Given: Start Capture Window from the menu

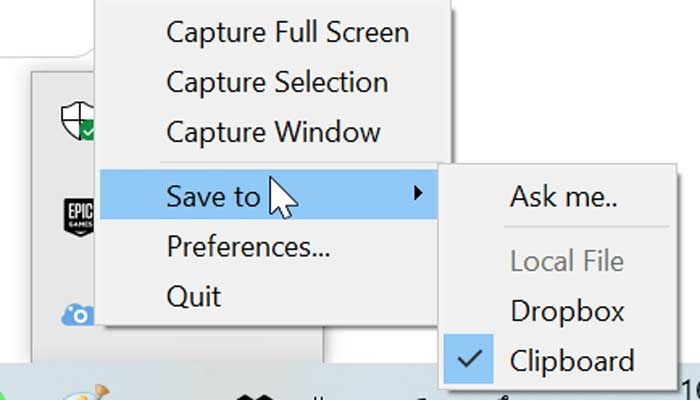Looking at the screenshot, I should click(x=273, y=131).
